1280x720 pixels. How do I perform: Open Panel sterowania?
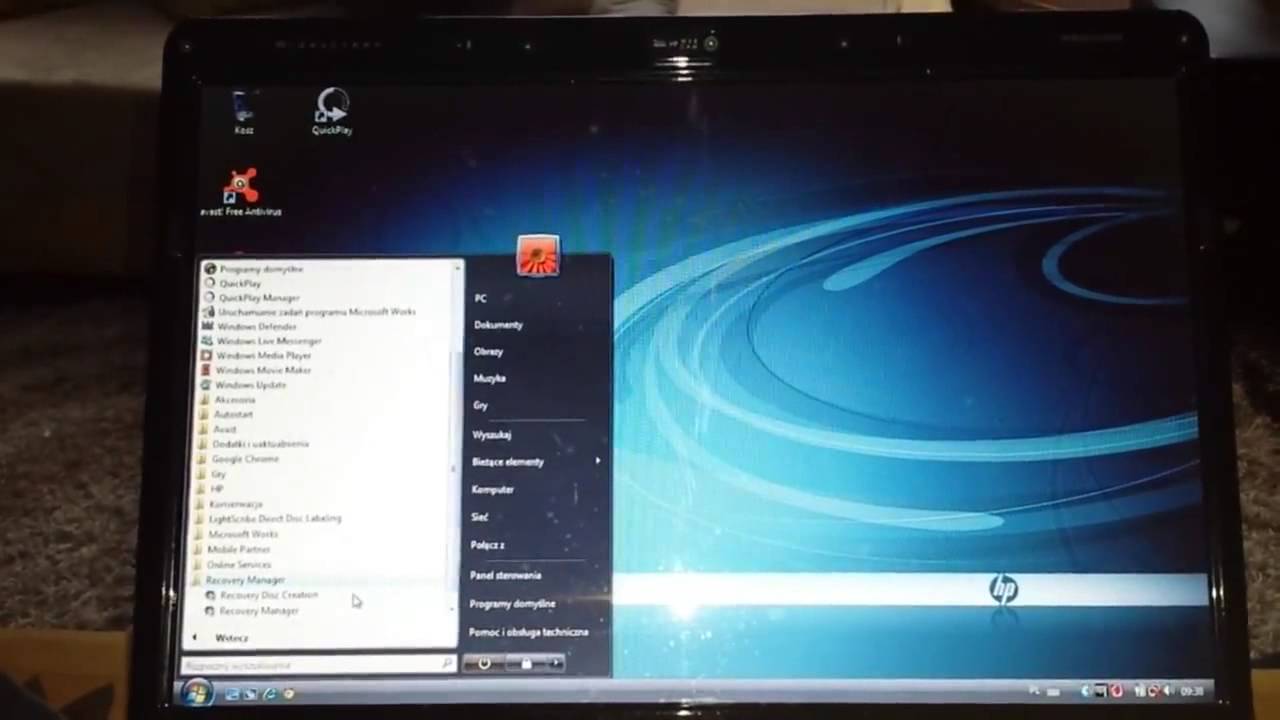505,576
